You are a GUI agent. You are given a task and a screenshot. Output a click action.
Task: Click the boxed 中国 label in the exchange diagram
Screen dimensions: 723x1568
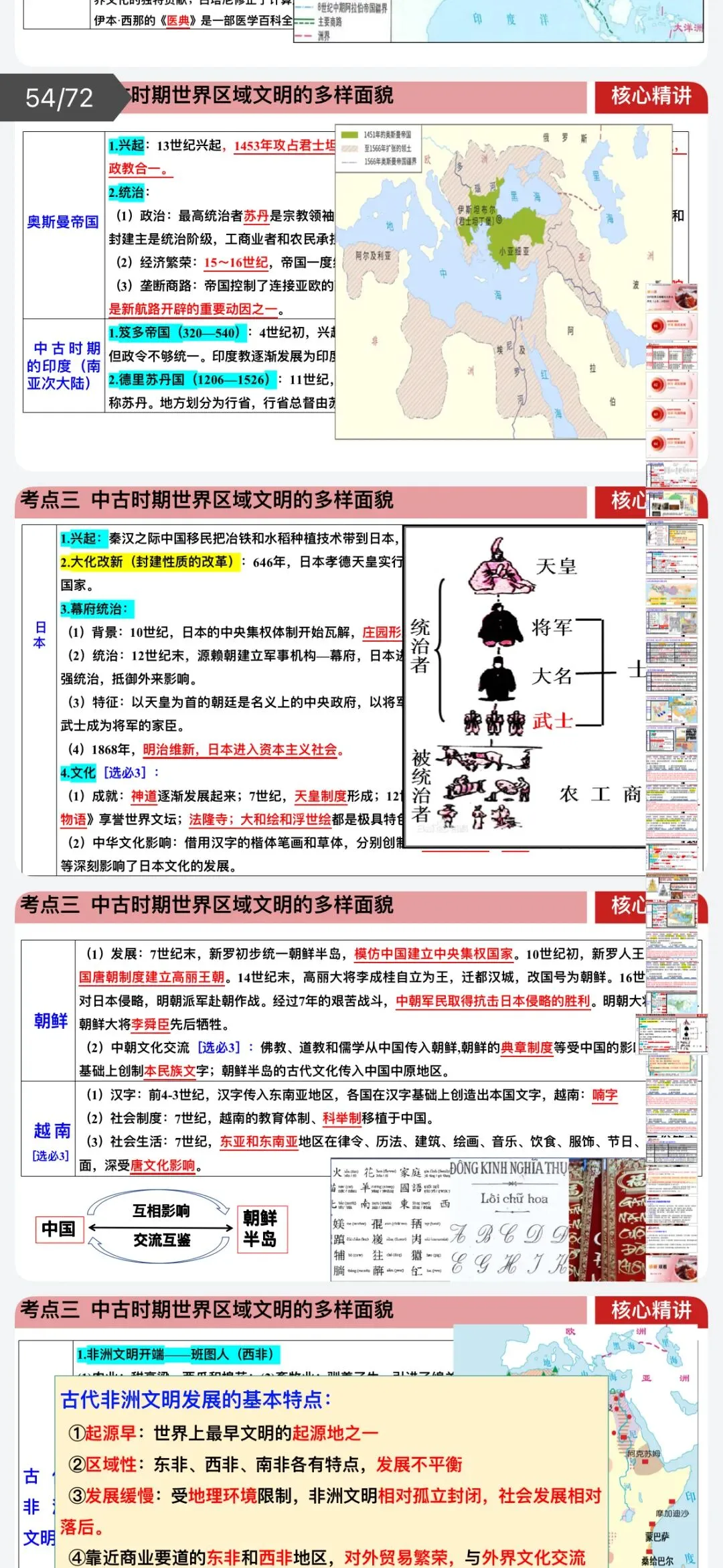pyautogui.click(x=59, y=1229)
